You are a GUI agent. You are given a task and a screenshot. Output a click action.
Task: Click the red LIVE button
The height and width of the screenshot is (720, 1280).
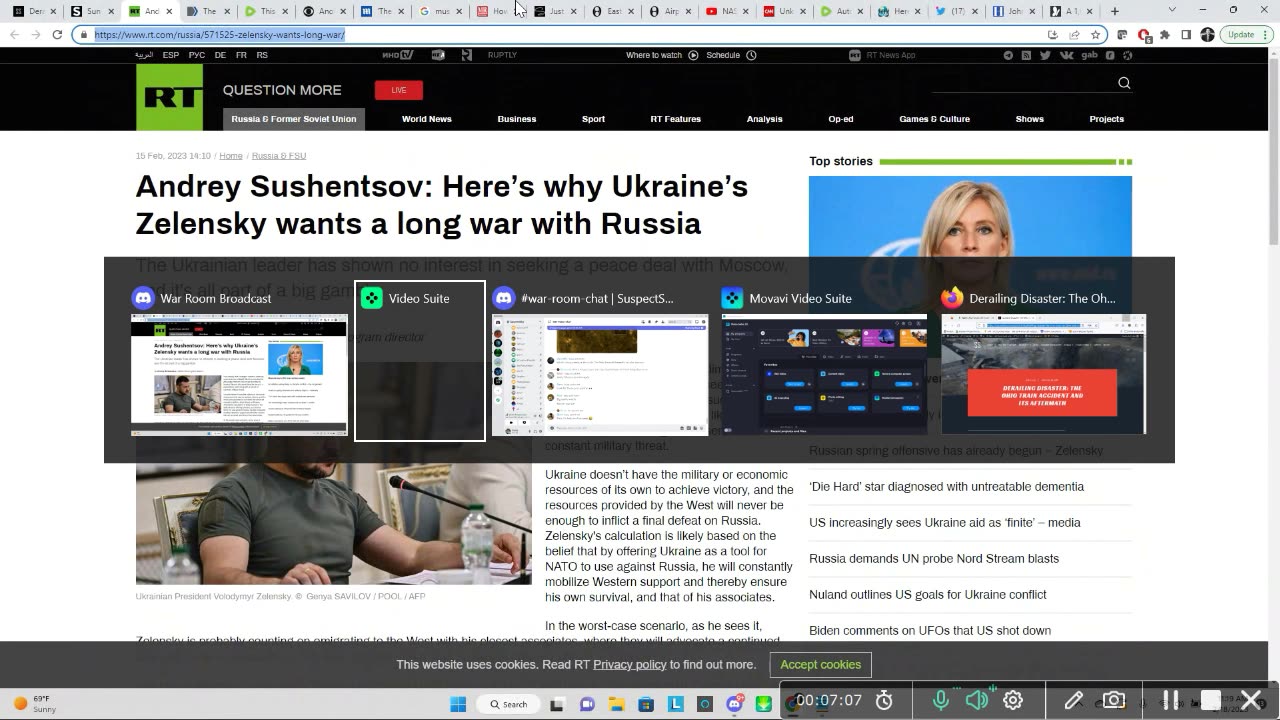click(399, 90)
